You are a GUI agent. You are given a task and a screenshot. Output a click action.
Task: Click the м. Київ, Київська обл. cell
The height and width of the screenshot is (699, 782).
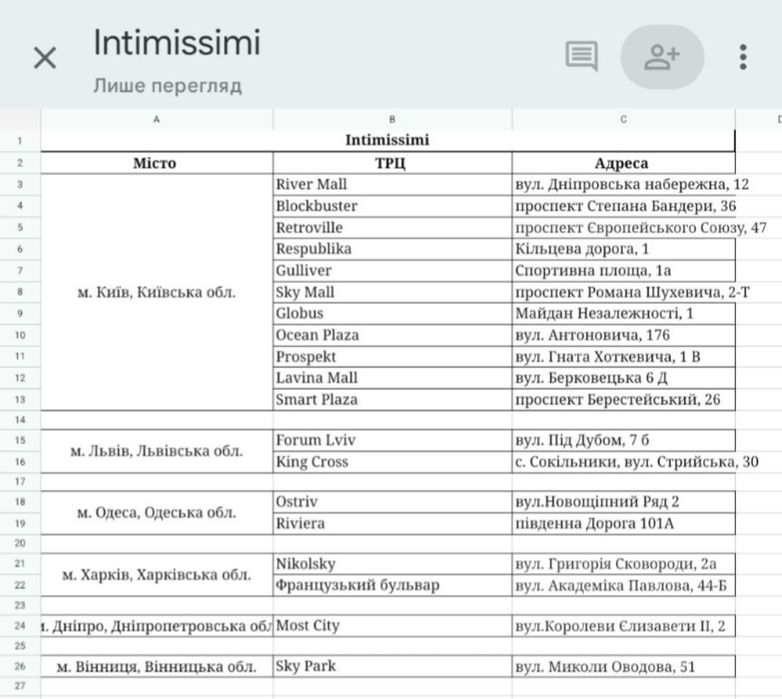157,292
